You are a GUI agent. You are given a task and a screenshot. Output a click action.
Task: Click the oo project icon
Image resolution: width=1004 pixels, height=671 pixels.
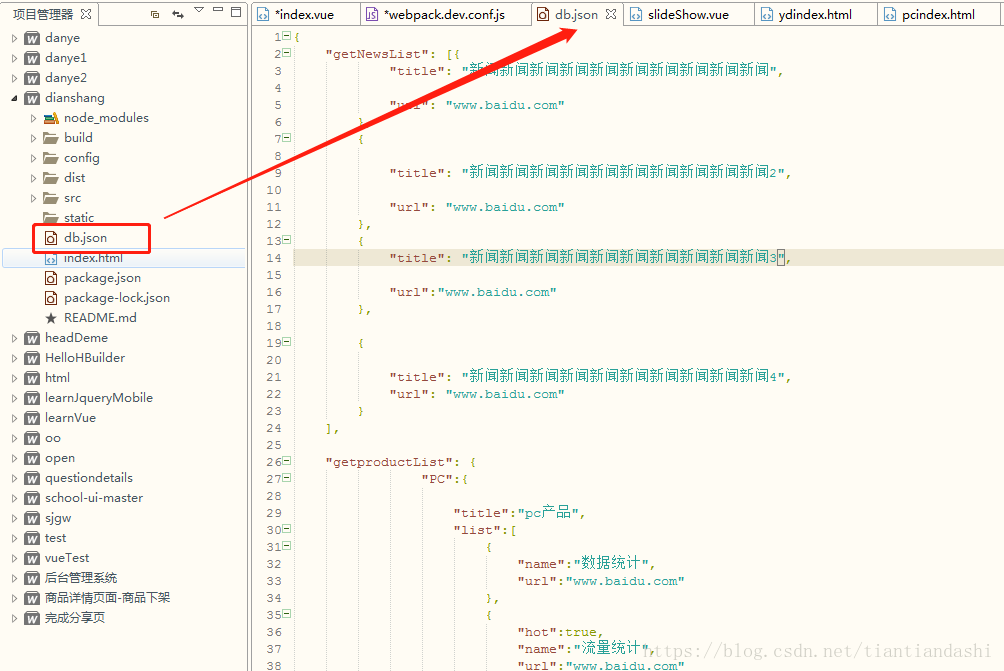click(x=32, y=439)
